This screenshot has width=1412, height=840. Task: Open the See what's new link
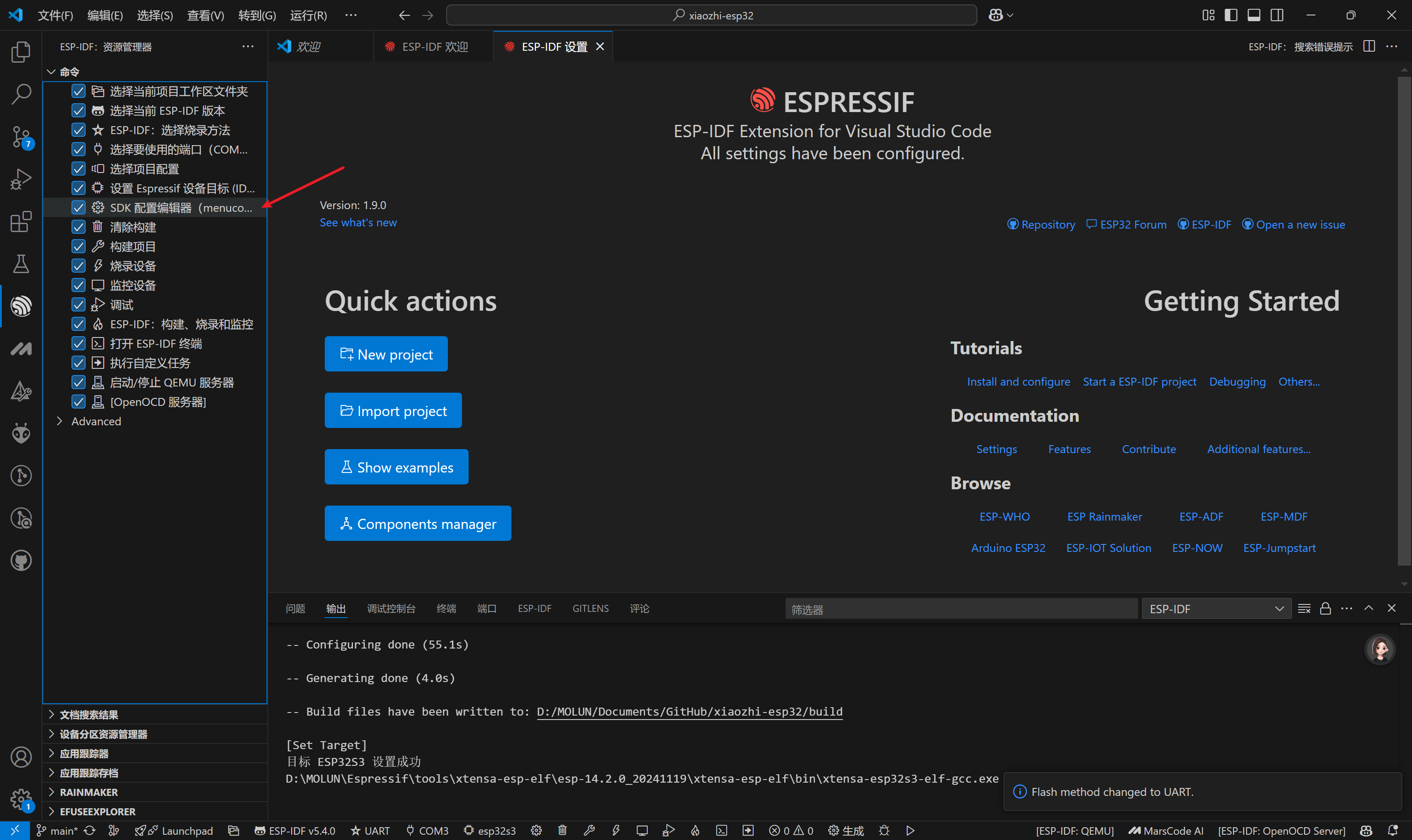click(x=358, y=222)
